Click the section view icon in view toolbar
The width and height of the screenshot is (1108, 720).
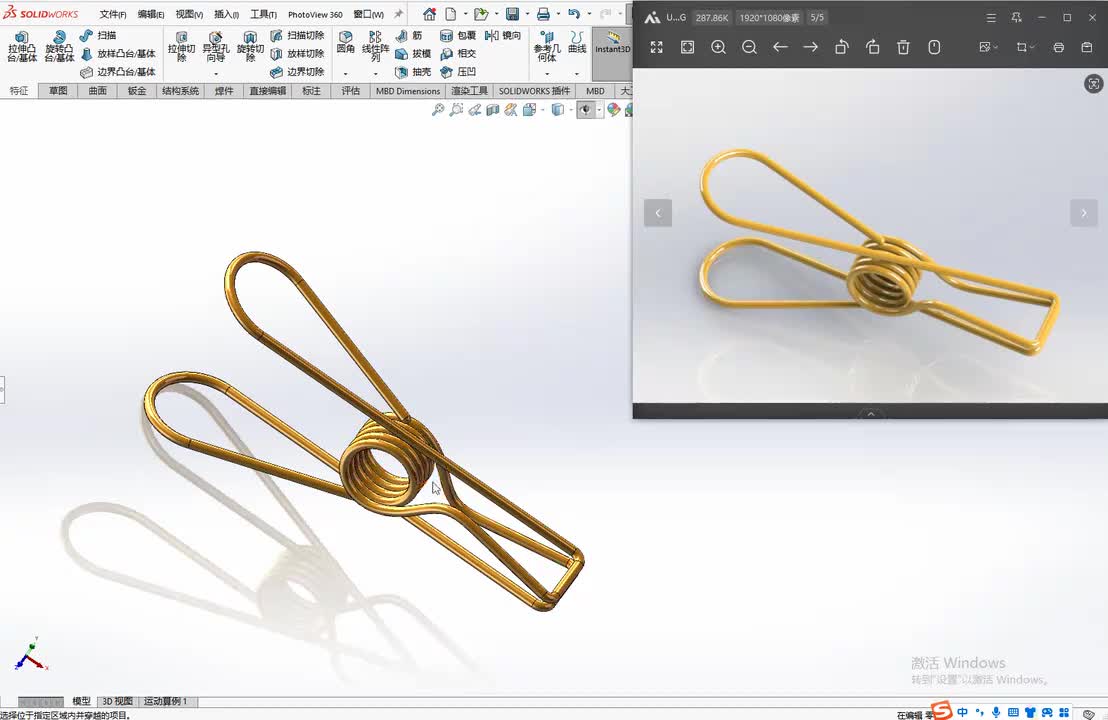coord(493,110)
